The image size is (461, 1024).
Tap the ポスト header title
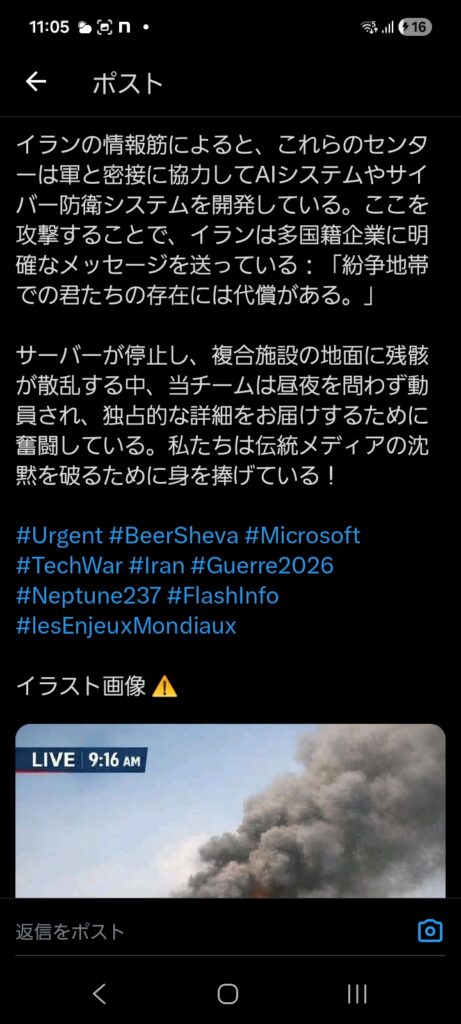(127, 83)
